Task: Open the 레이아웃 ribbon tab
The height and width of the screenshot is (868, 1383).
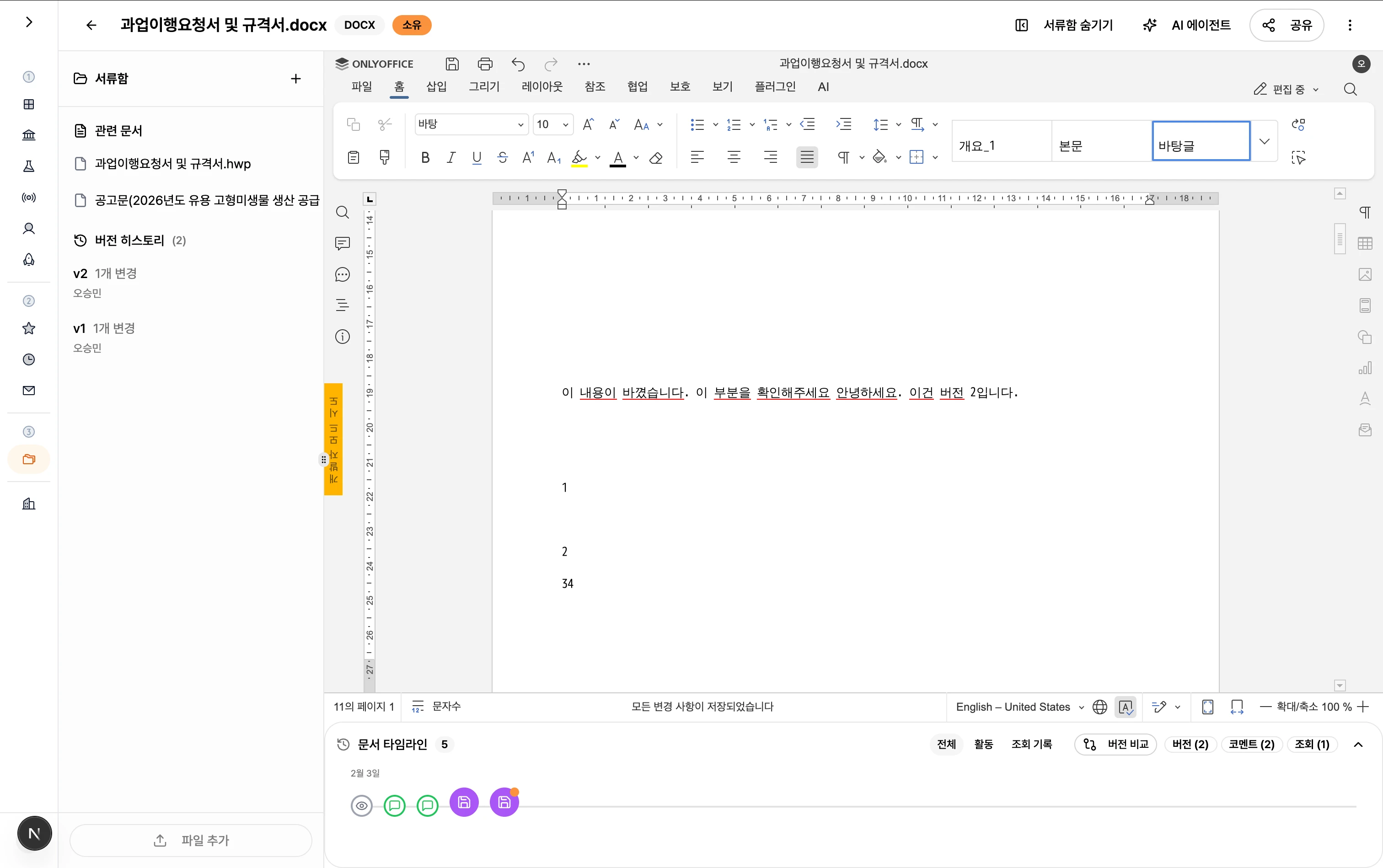Action: click(541, 87)
